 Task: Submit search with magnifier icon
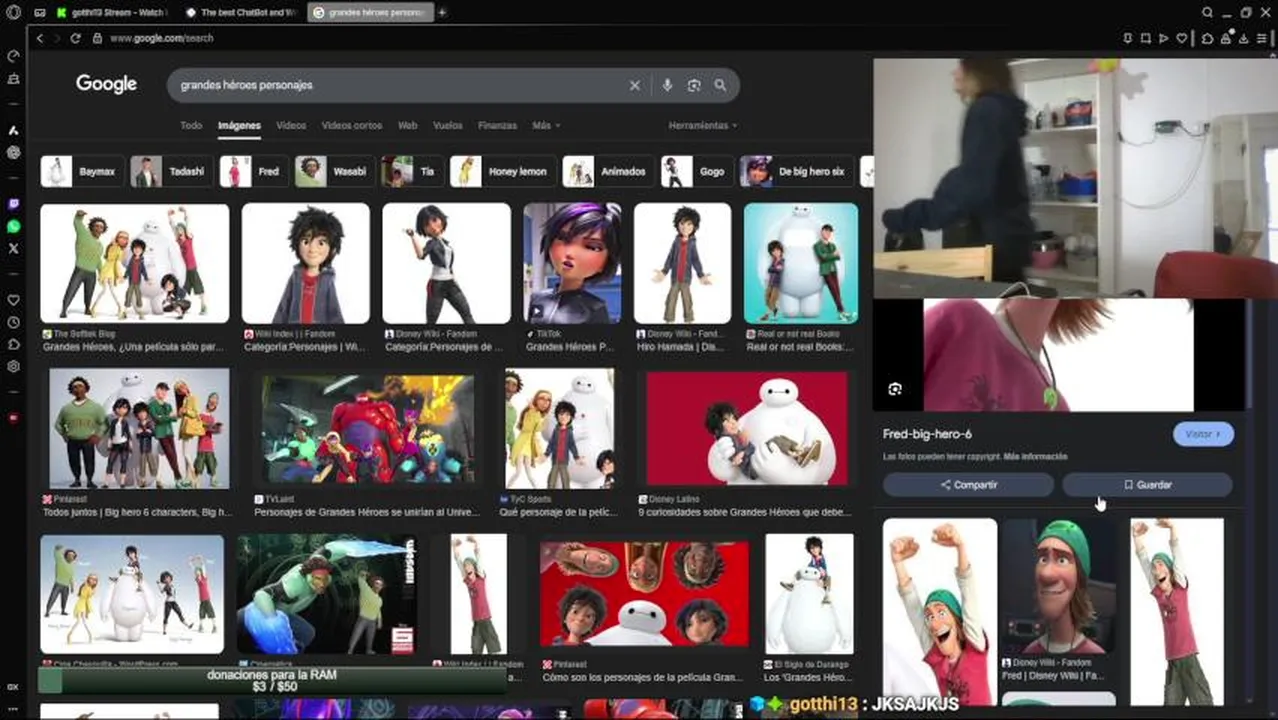pyautogui.click(x=720, y=86)
